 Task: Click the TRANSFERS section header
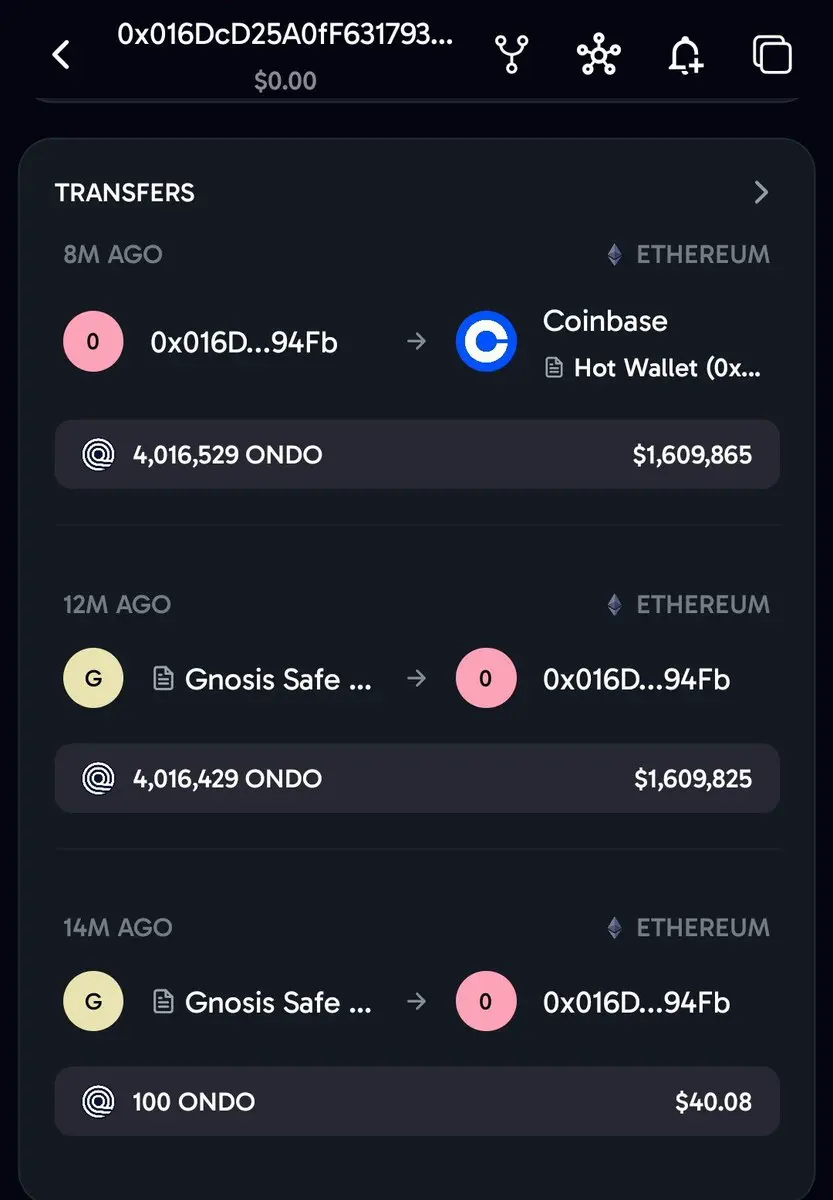click(x=125, y=193)
